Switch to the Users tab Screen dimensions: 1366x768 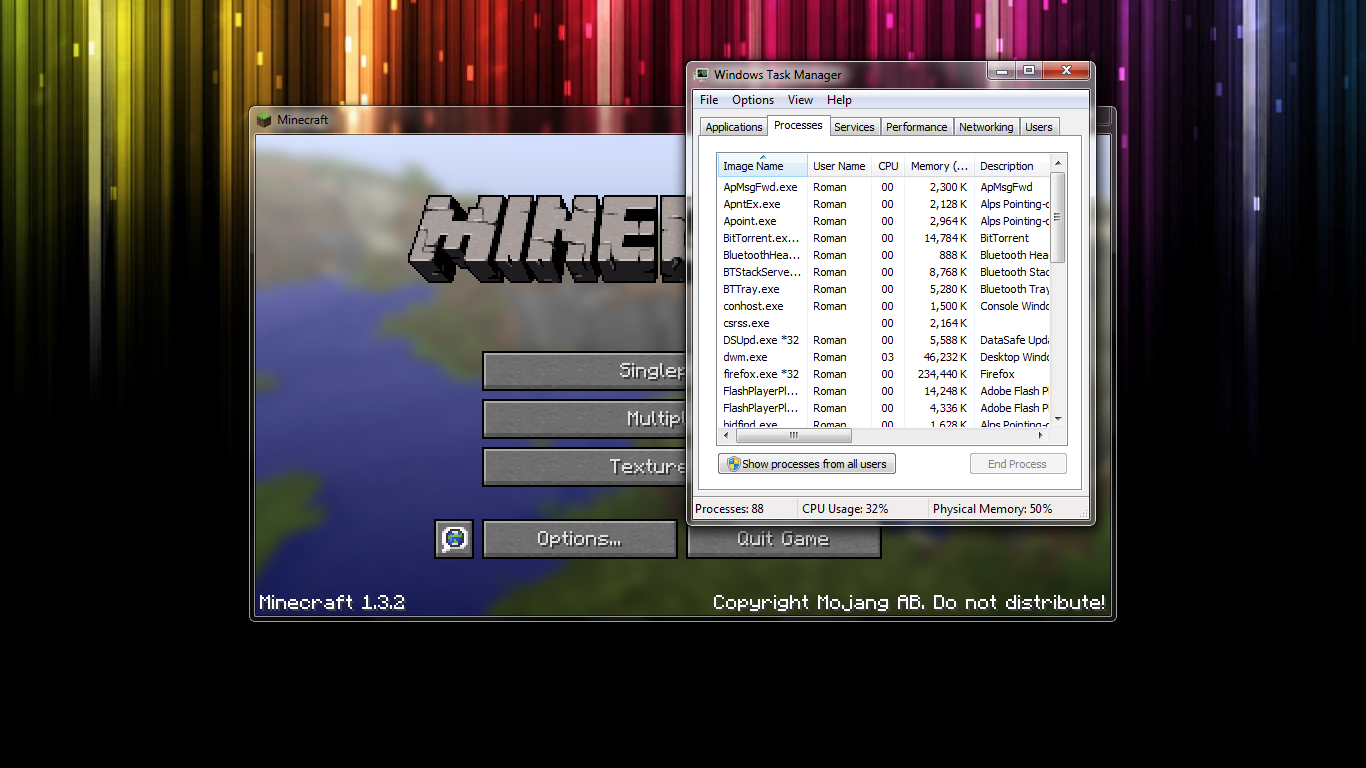[1038, 127]
